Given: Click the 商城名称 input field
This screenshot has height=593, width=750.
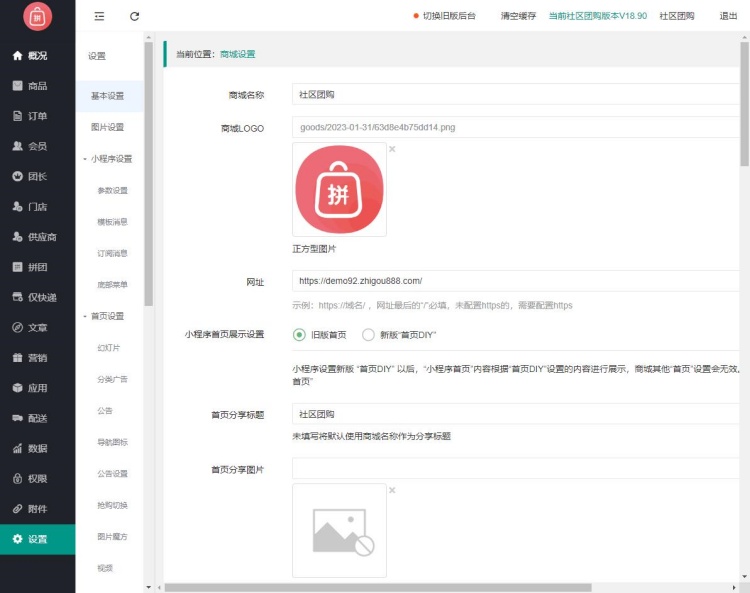Looking at the screenshot, I should click(x=516, y=94).
